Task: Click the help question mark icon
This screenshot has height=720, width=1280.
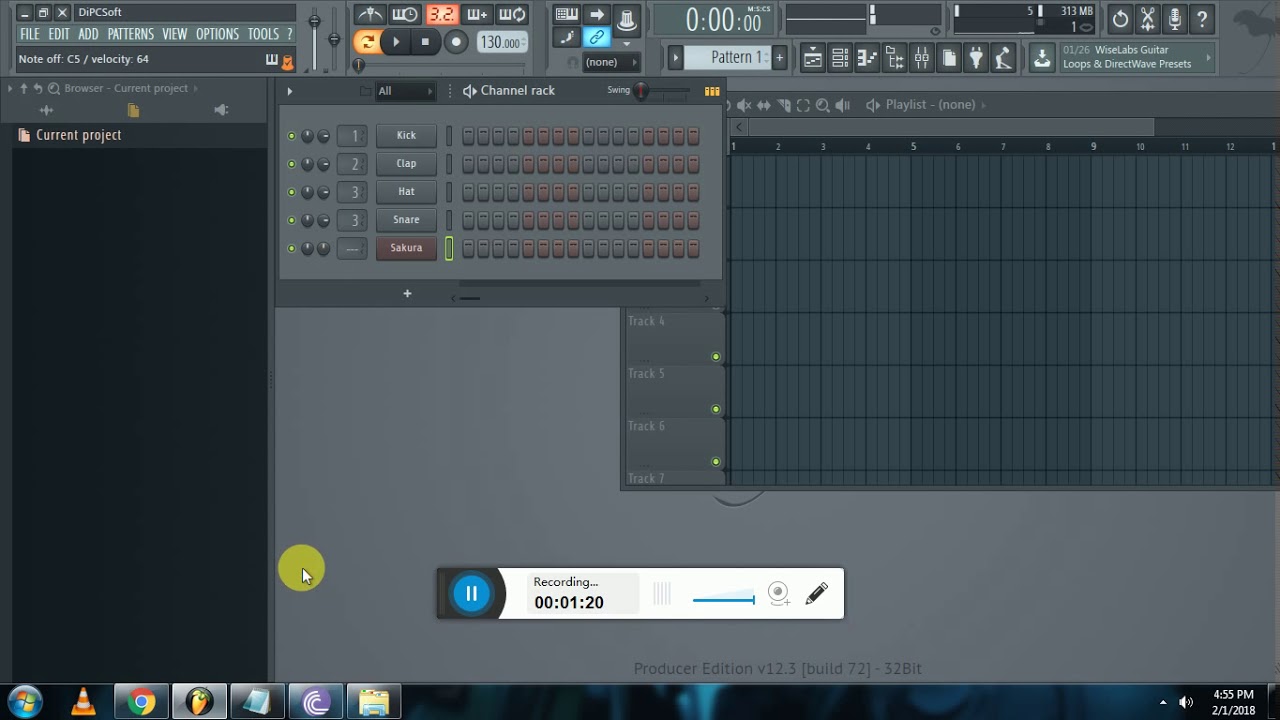Action: [1202, 19]
